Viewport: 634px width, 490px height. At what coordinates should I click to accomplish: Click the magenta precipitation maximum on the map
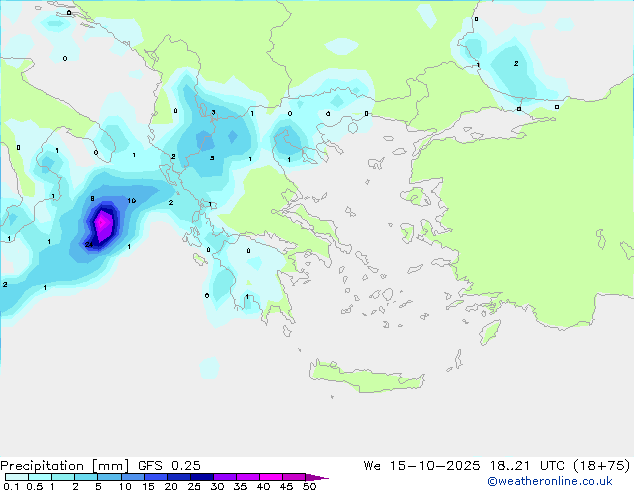(x=103, y=224)
